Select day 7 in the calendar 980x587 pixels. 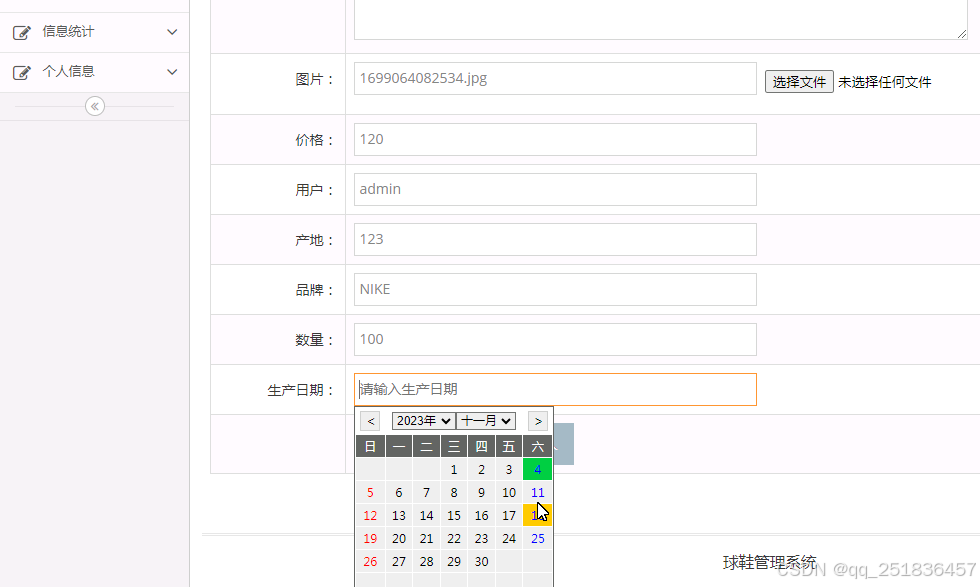(426, 493)
